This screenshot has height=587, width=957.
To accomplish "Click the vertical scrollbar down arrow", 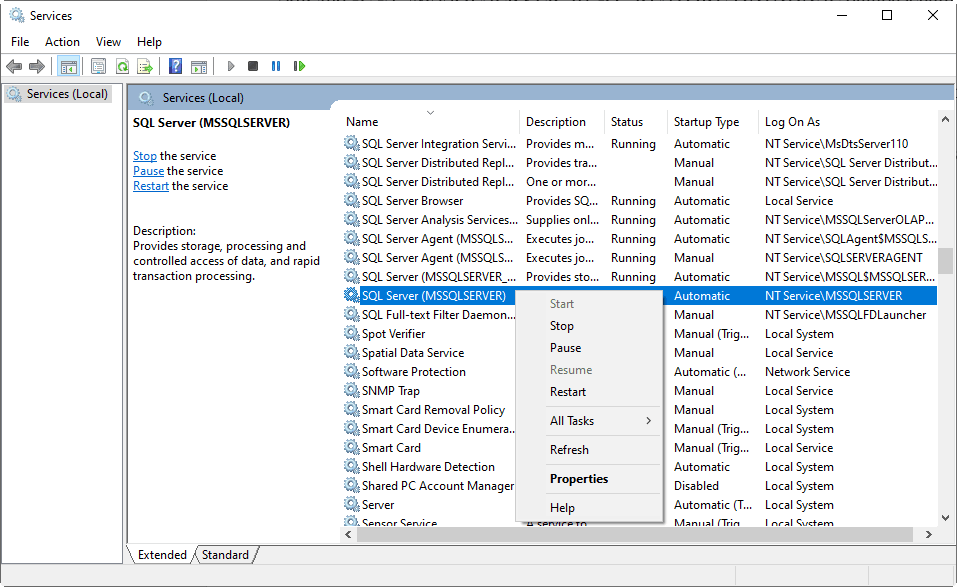I will (x=946, y=517).
